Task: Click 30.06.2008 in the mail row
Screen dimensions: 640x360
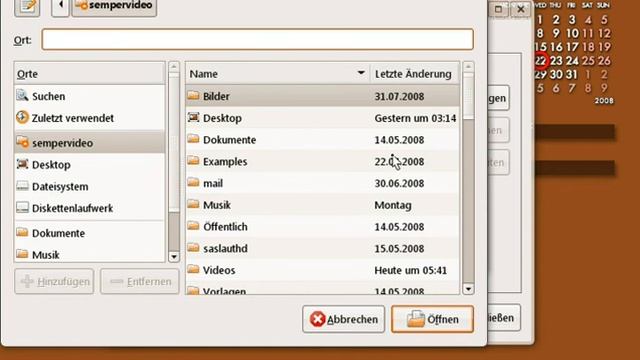Action: coord(399,183)
